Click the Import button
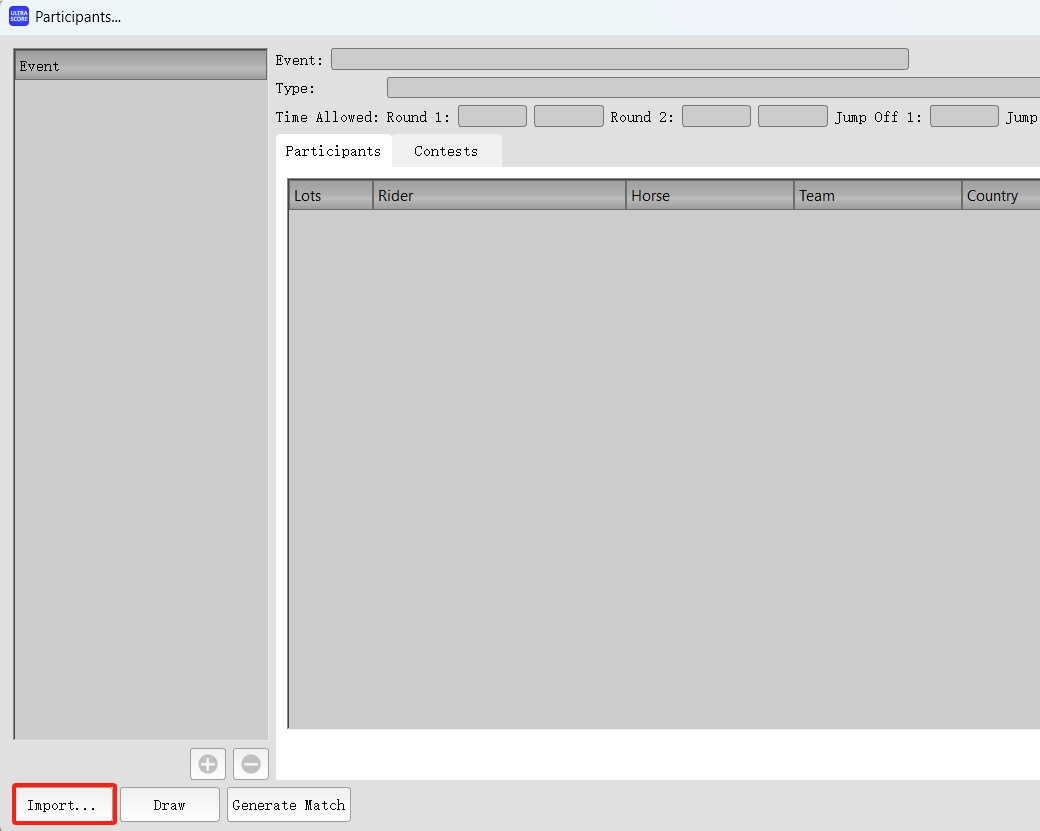This screenshot has width=1040, height=831. 63,804
